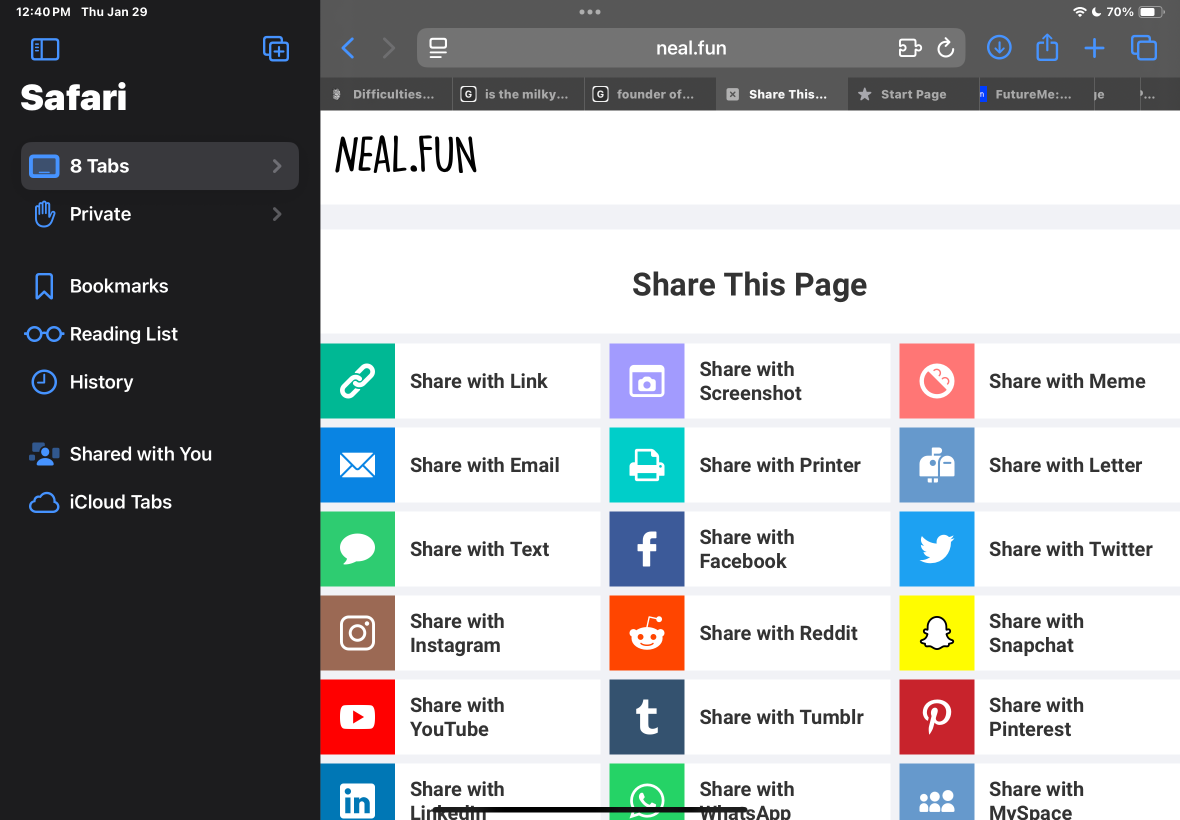This screenshot has height=820, width=1180.
Task: Tap the extensions icon in the address bar
Action: [x=910, y=48]
